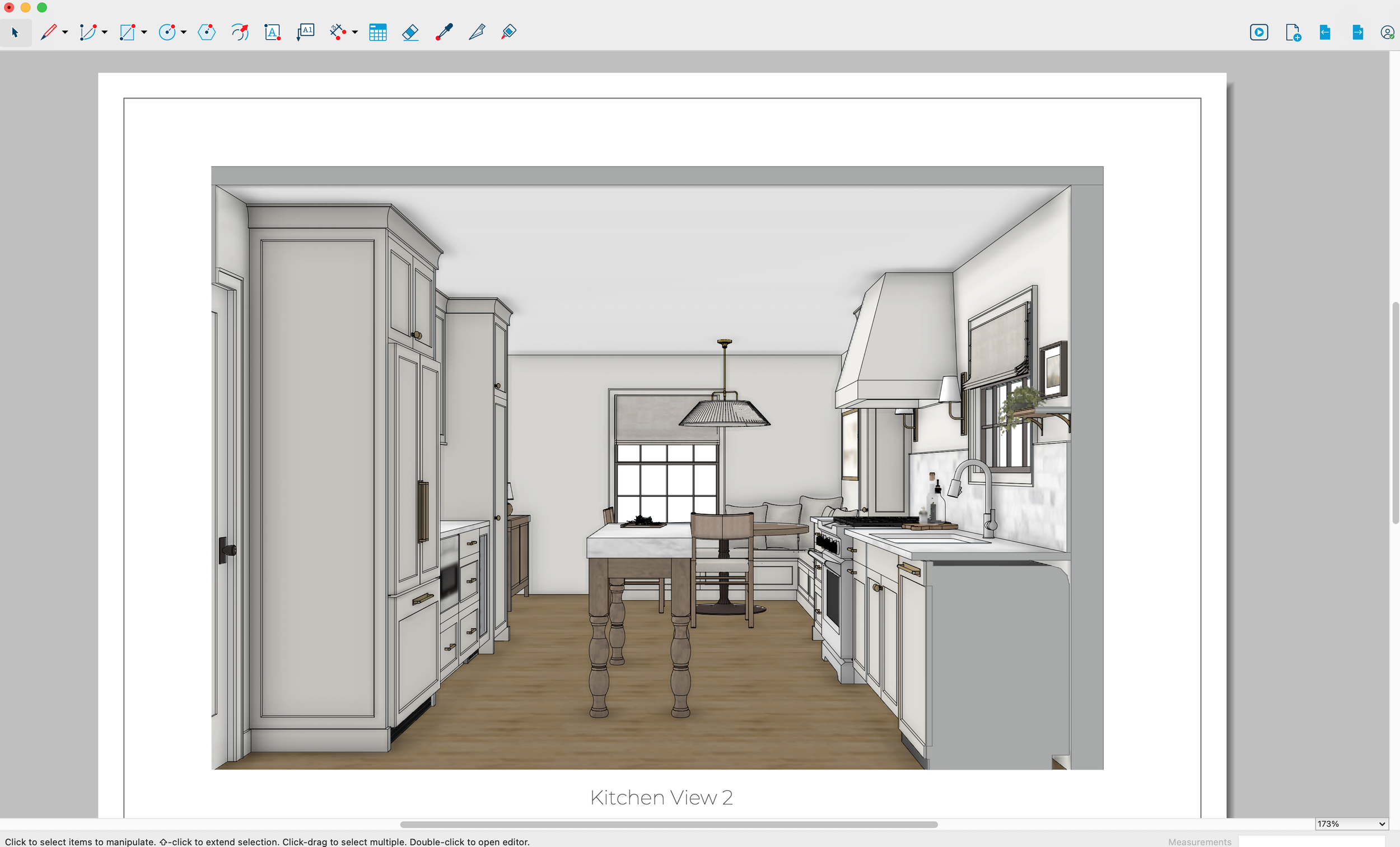Select the Arc tool
1400x847 pixels.
click(88, 32)
